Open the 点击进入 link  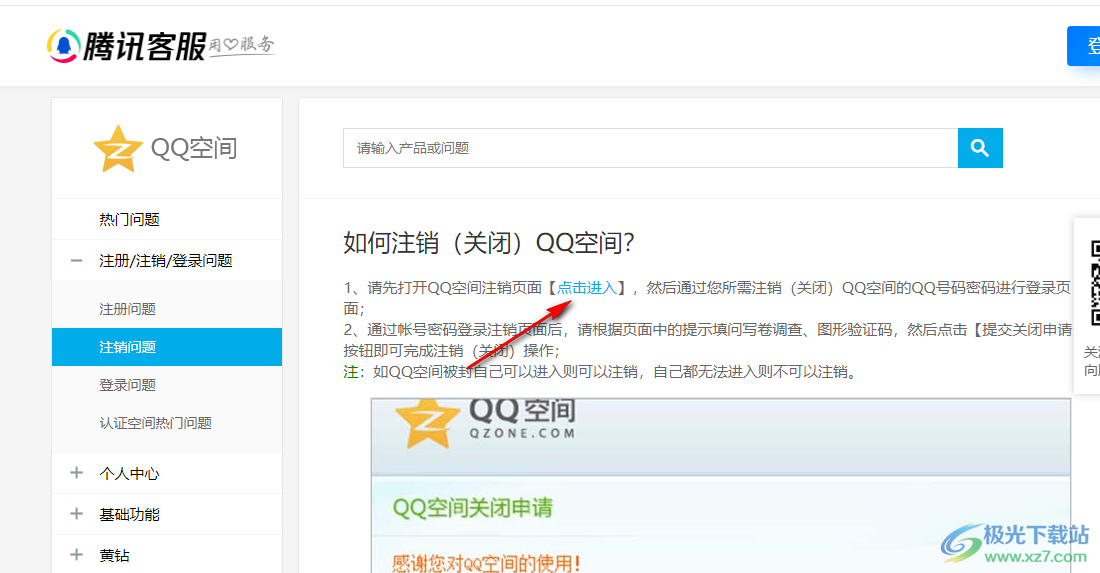586,288
